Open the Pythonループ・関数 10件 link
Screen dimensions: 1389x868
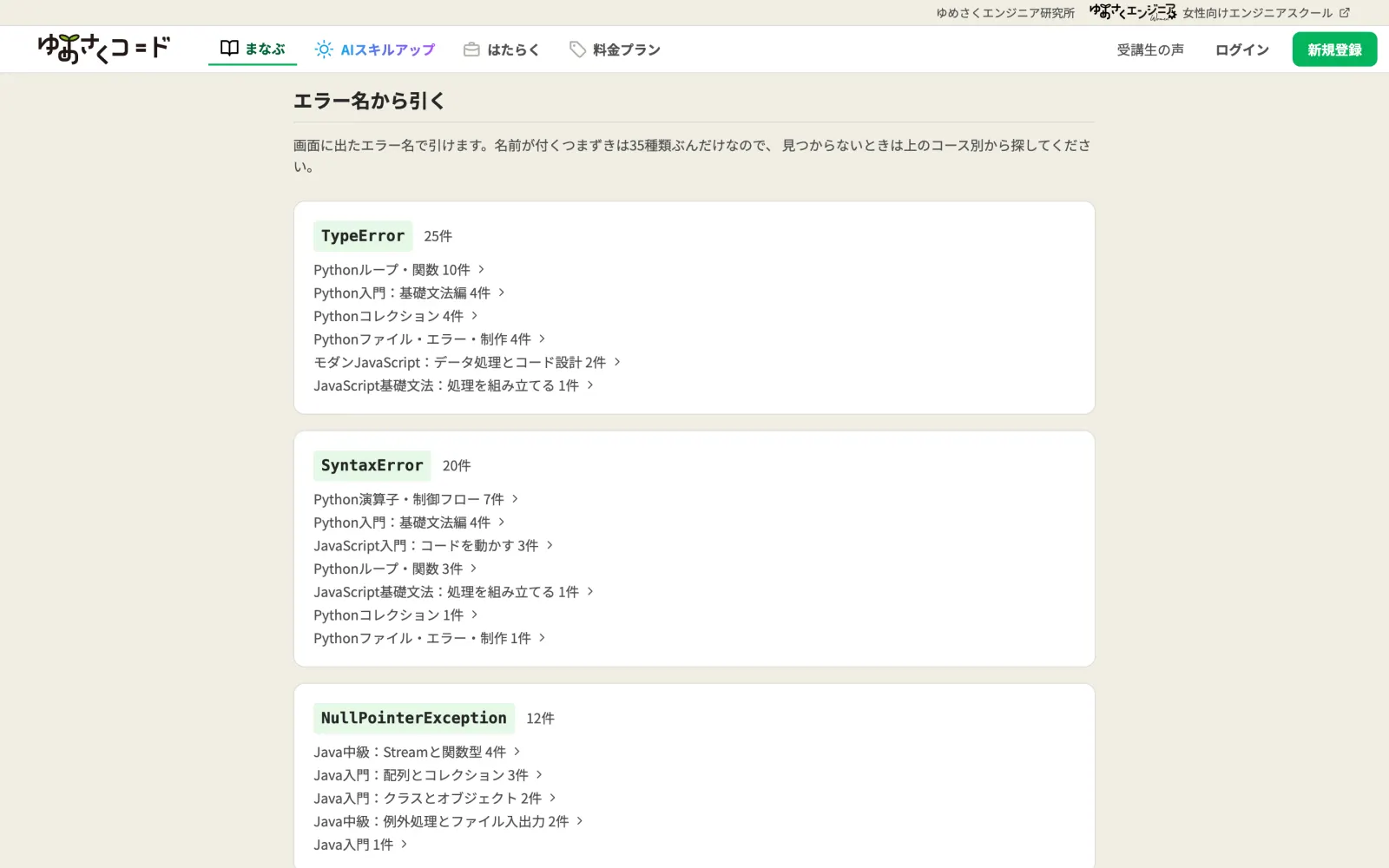point(399,270)
